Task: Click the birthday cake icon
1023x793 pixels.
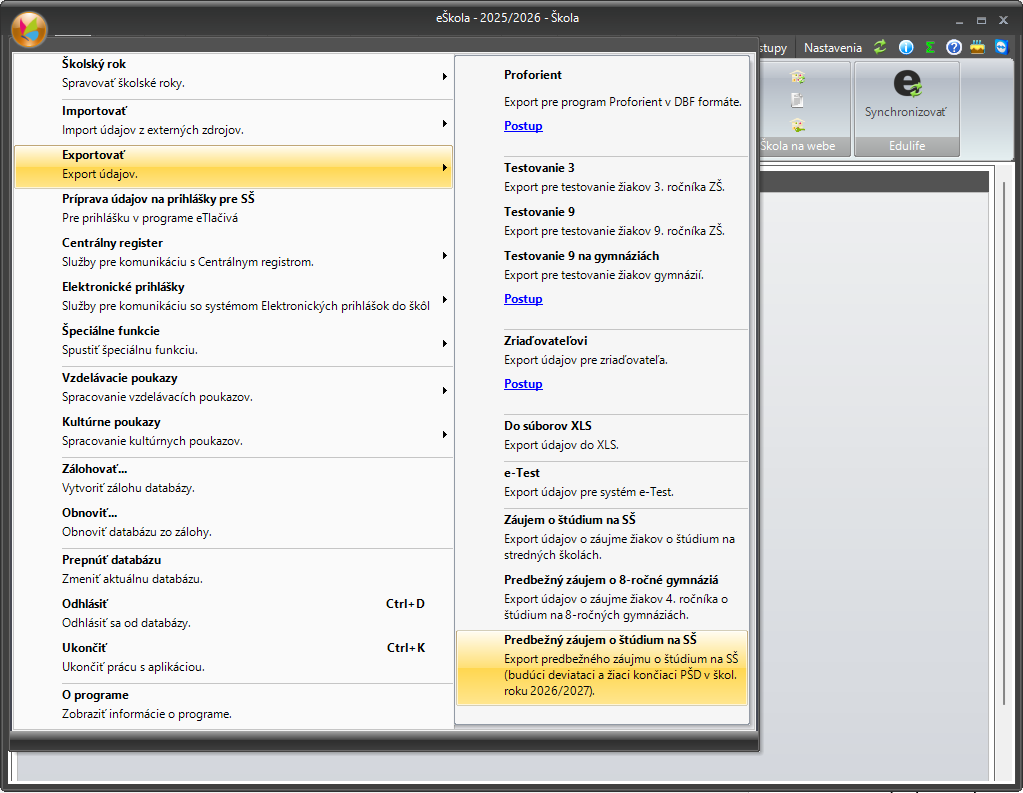Action: click(x=977, y=47)
